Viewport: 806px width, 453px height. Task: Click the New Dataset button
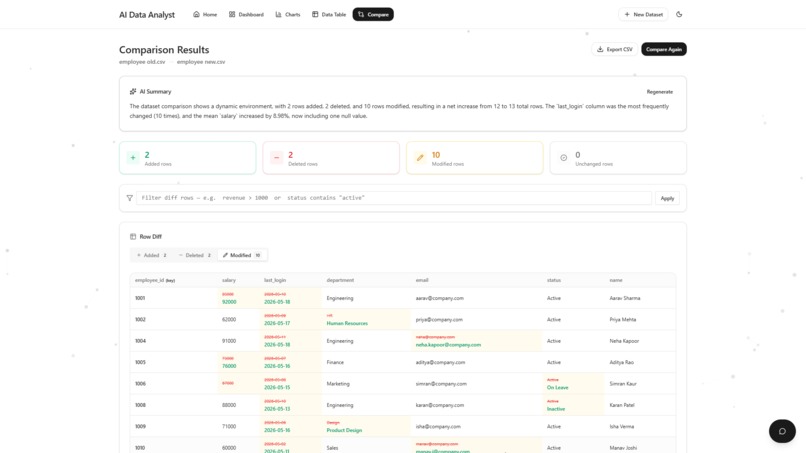point(643,14)
